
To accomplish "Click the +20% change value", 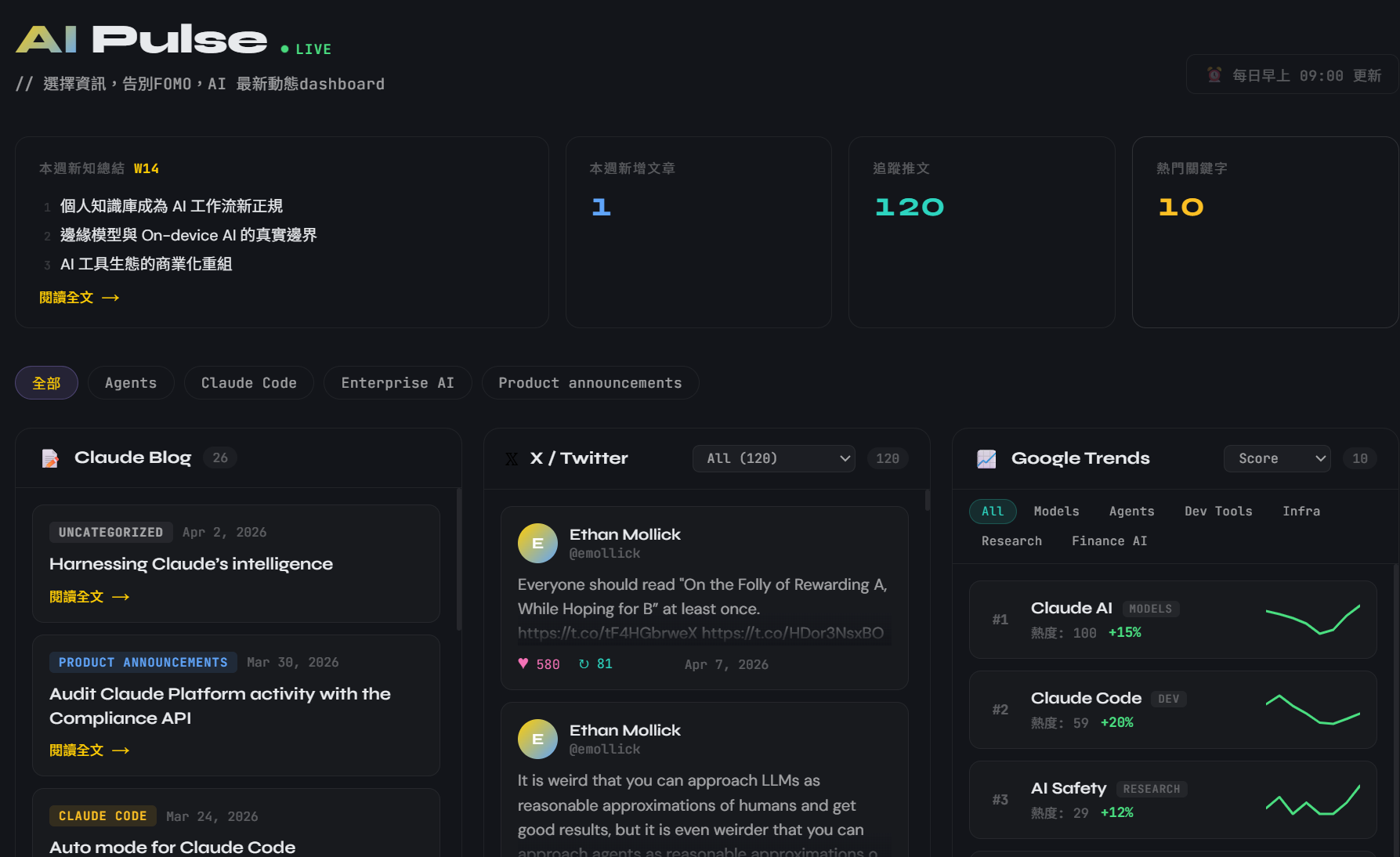I will [x=1117, y=722].
